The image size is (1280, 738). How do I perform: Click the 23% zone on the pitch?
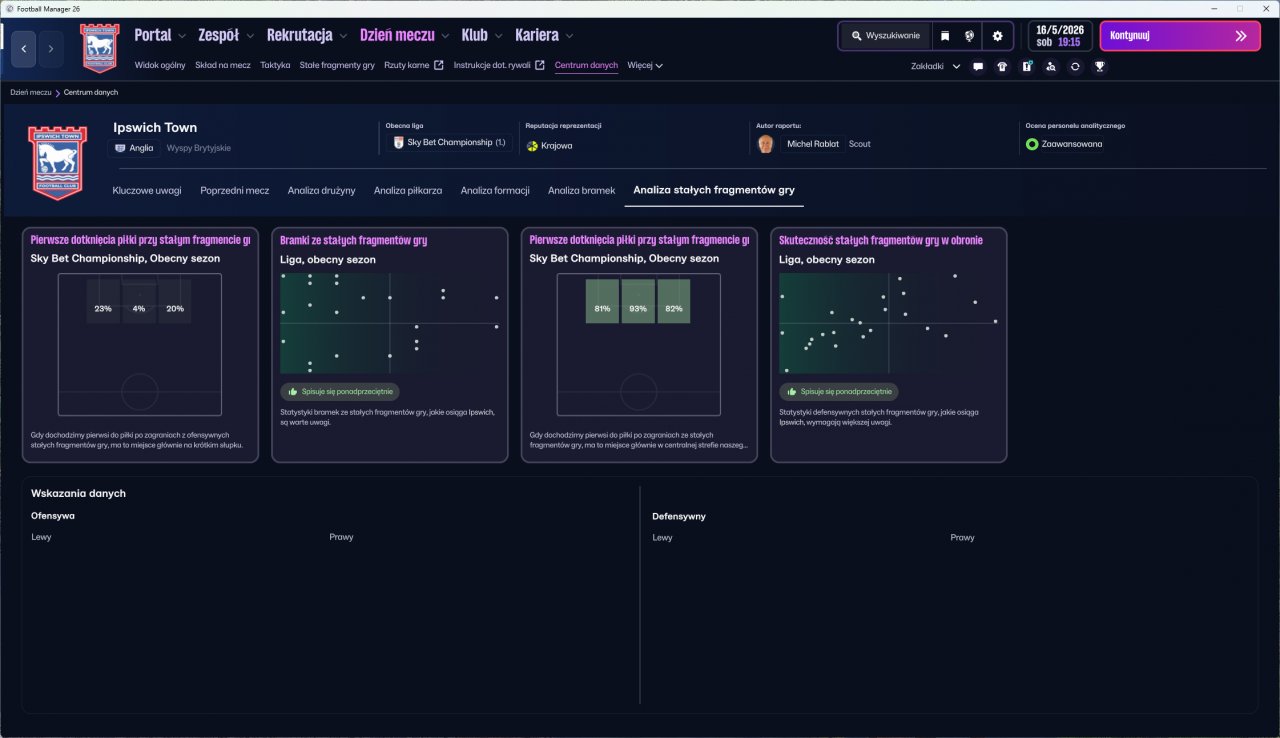pyautogui.click(x=103, y=301)
